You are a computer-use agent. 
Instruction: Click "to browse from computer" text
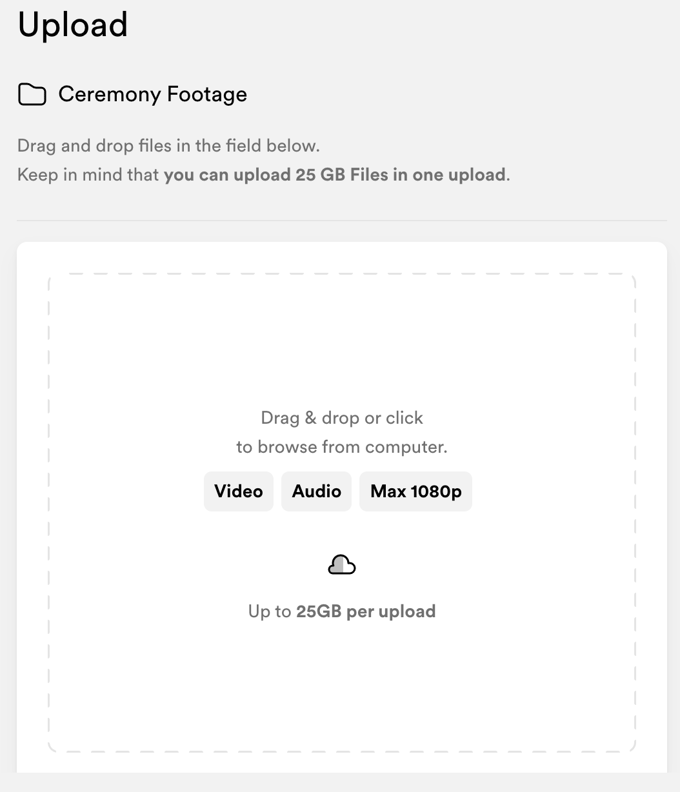pos(341,447)
